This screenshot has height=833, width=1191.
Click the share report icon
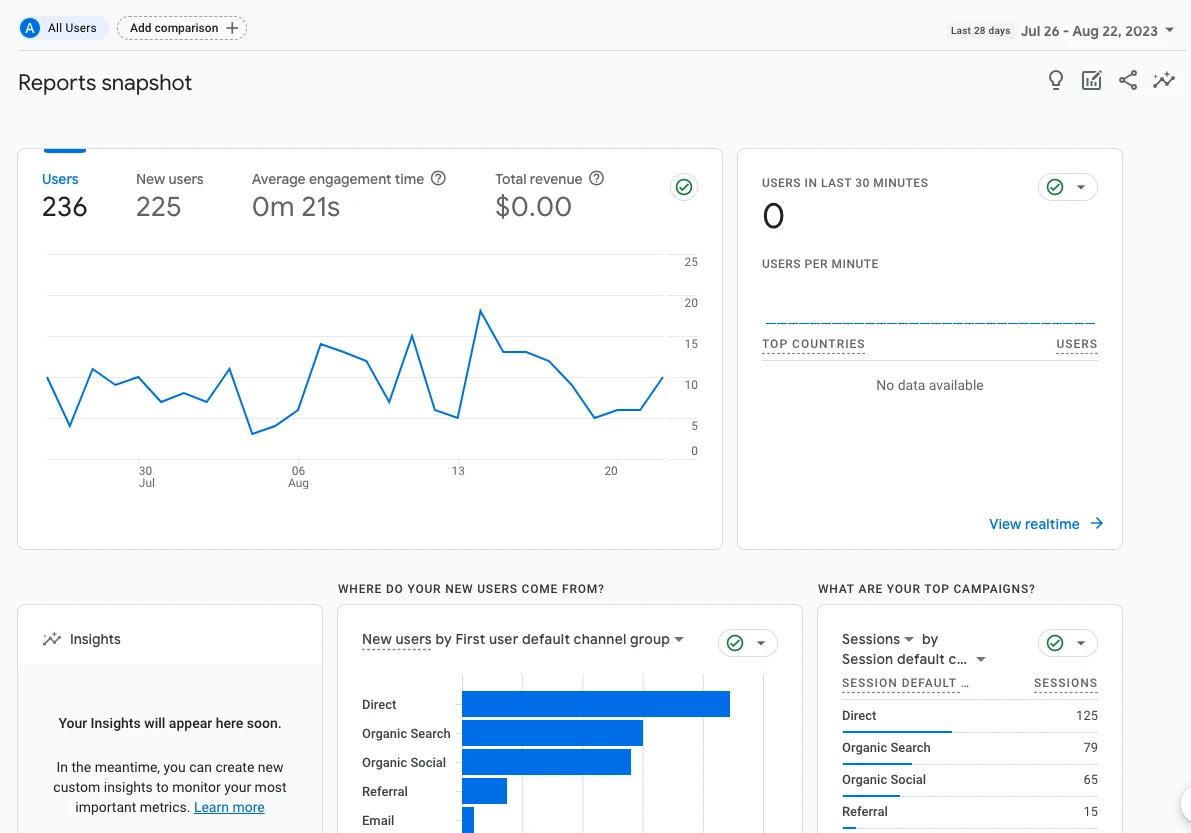[1128, 81]
